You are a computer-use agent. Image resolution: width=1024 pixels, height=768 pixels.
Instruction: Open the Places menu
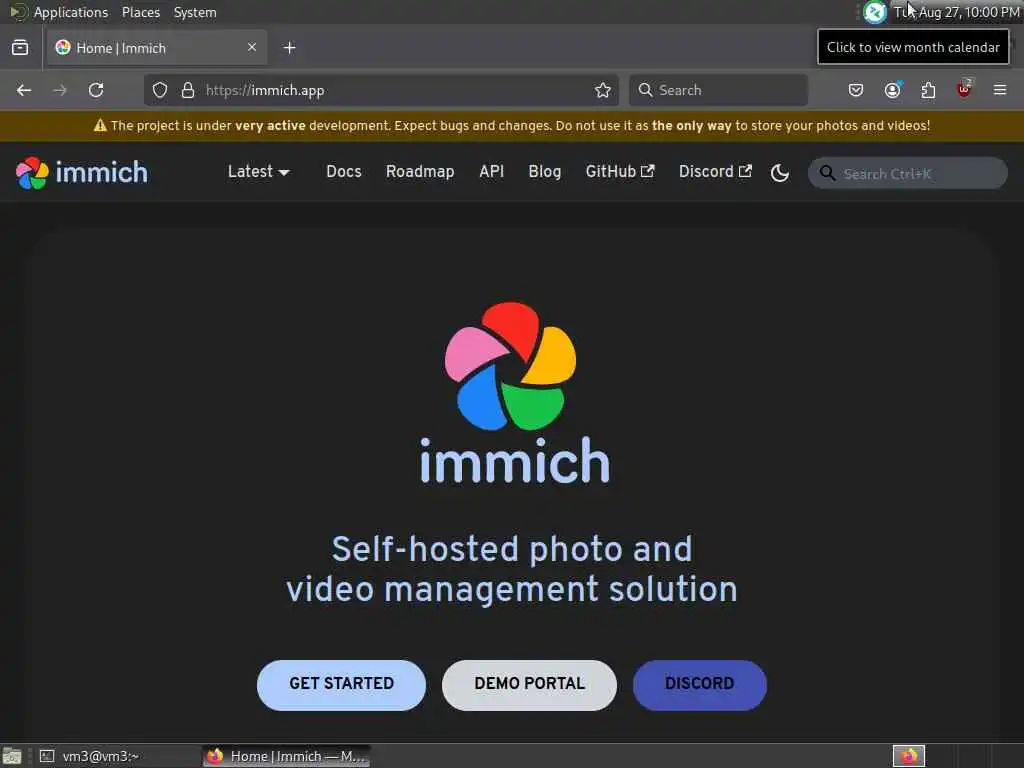point(140,12)
